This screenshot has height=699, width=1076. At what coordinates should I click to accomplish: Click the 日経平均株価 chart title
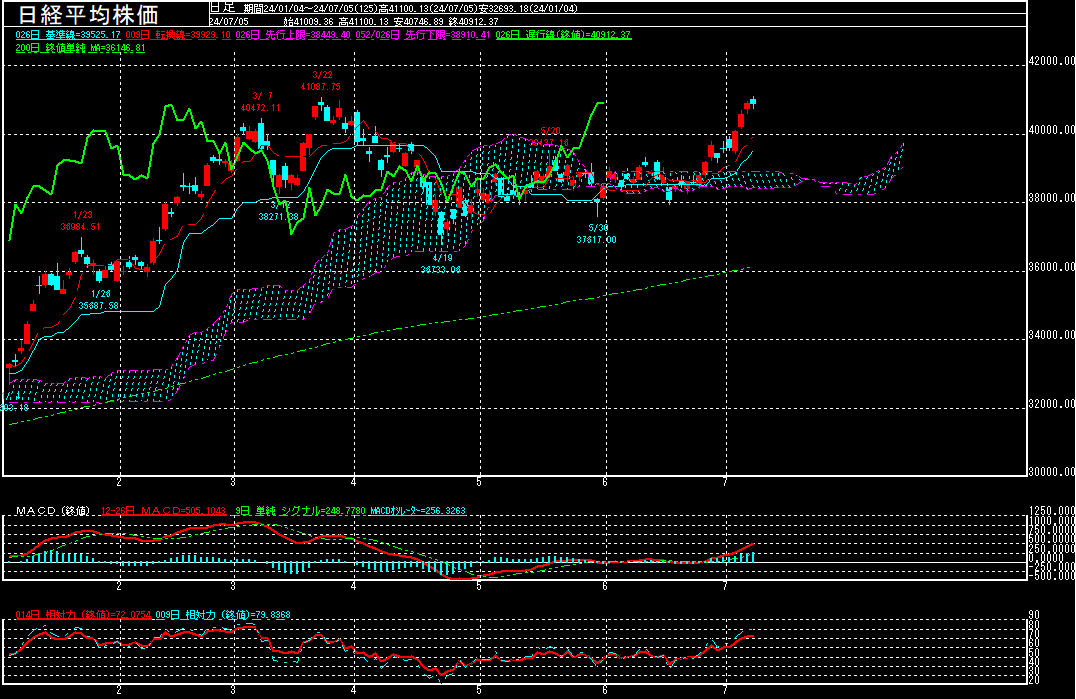click(89, 14)
